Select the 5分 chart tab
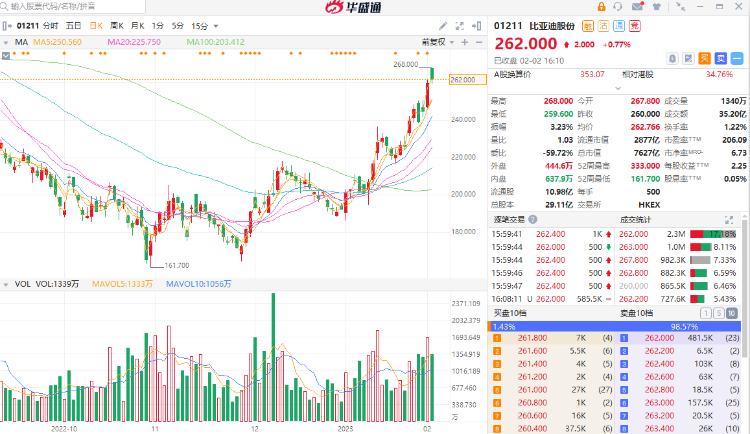 point(177,26)
